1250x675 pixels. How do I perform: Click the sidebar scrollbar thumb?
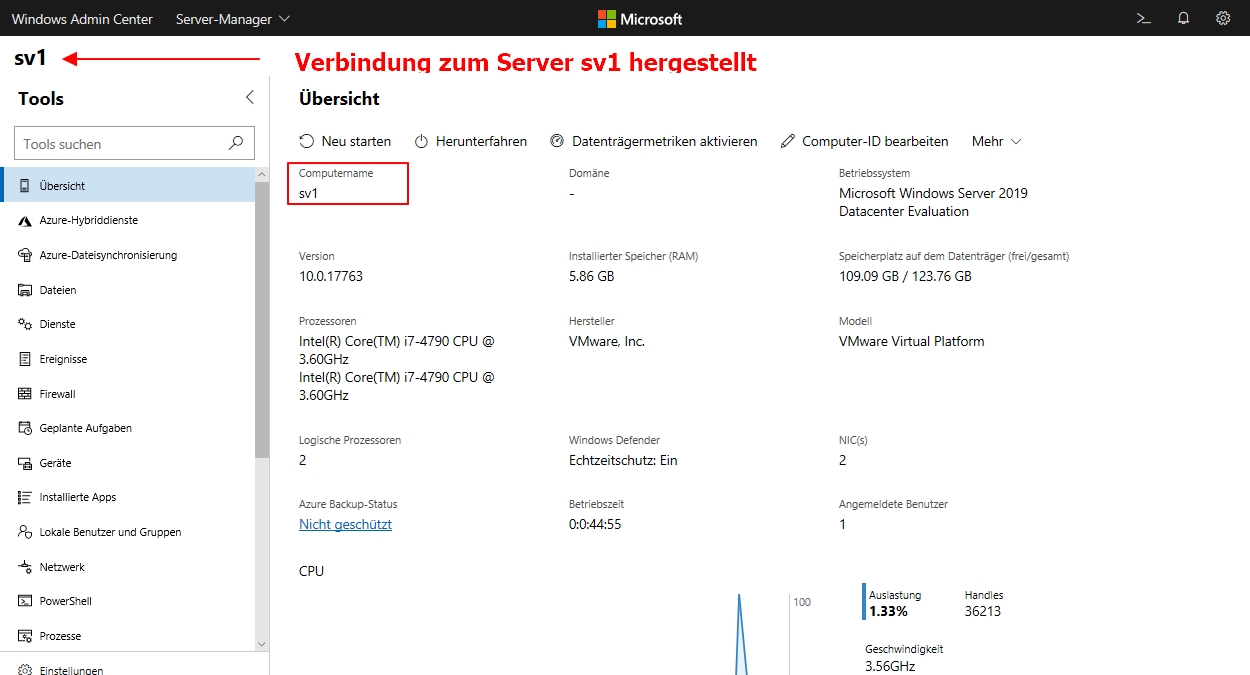262,320
